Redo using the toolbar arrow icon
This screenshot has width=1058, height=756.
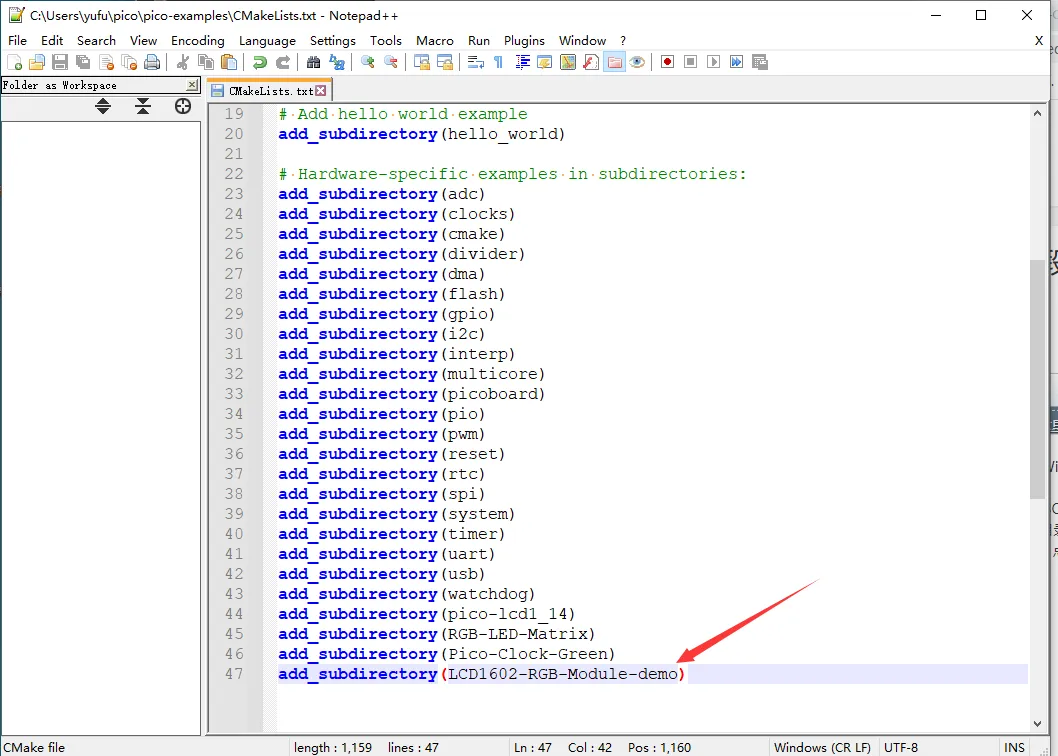pyautogui.click(x=283, y=62)
